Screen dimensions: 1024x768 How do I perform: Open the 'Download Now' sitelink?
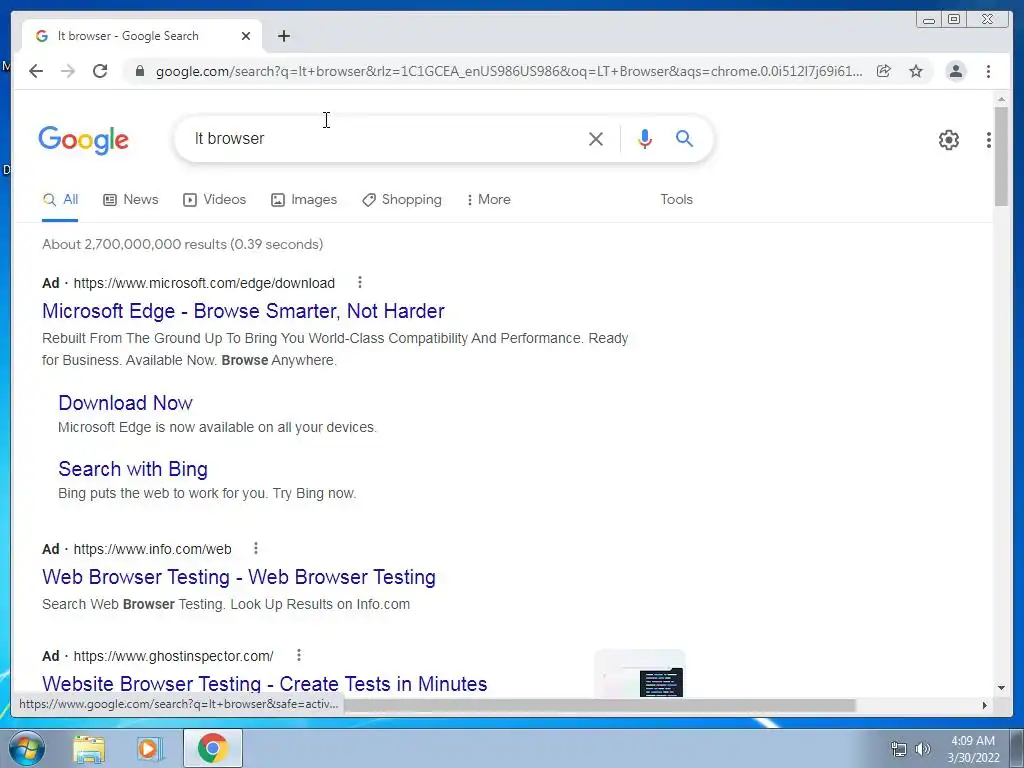pos(125,403)
